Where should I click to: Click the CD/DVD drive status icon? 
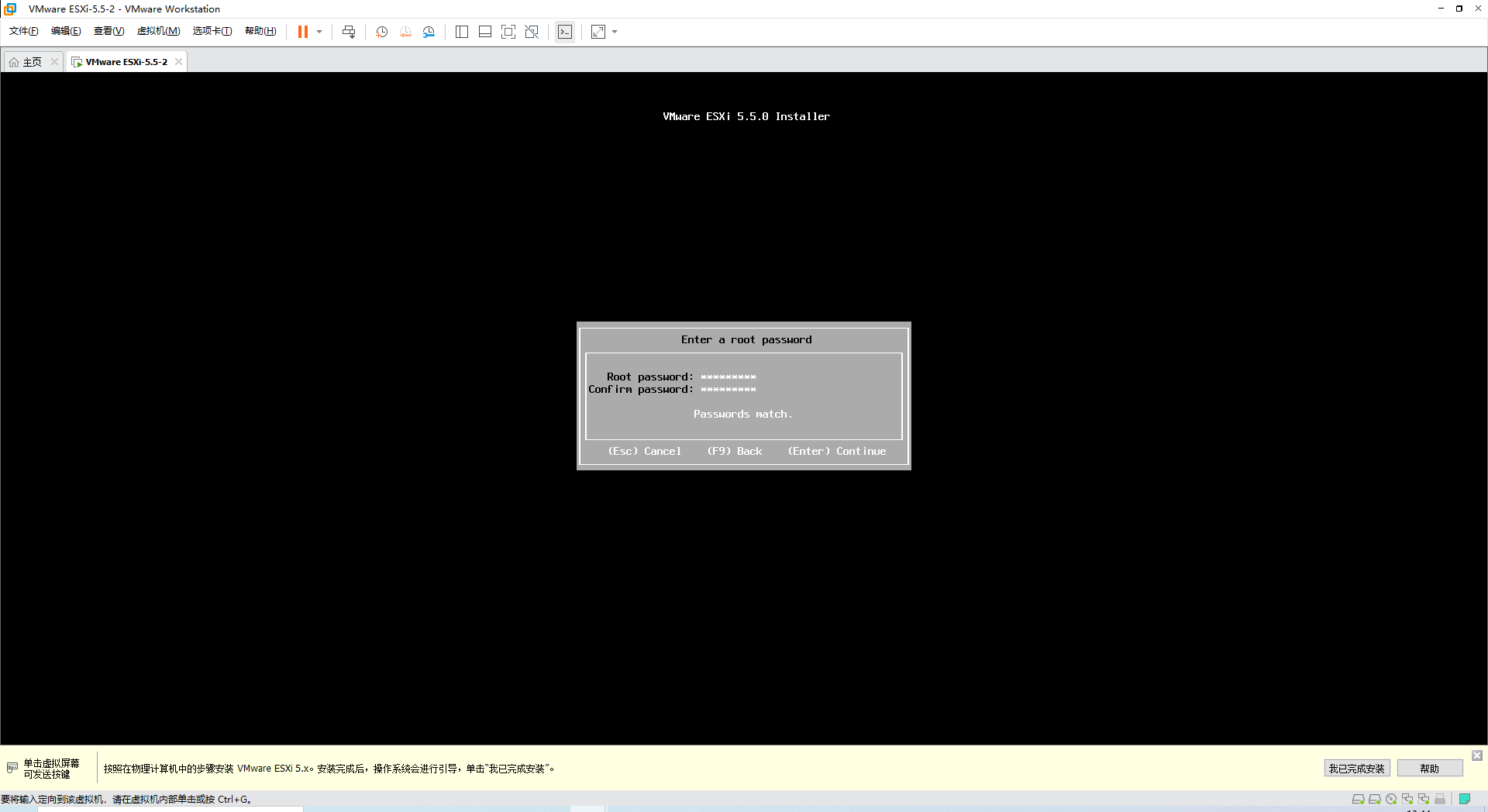1391,799
